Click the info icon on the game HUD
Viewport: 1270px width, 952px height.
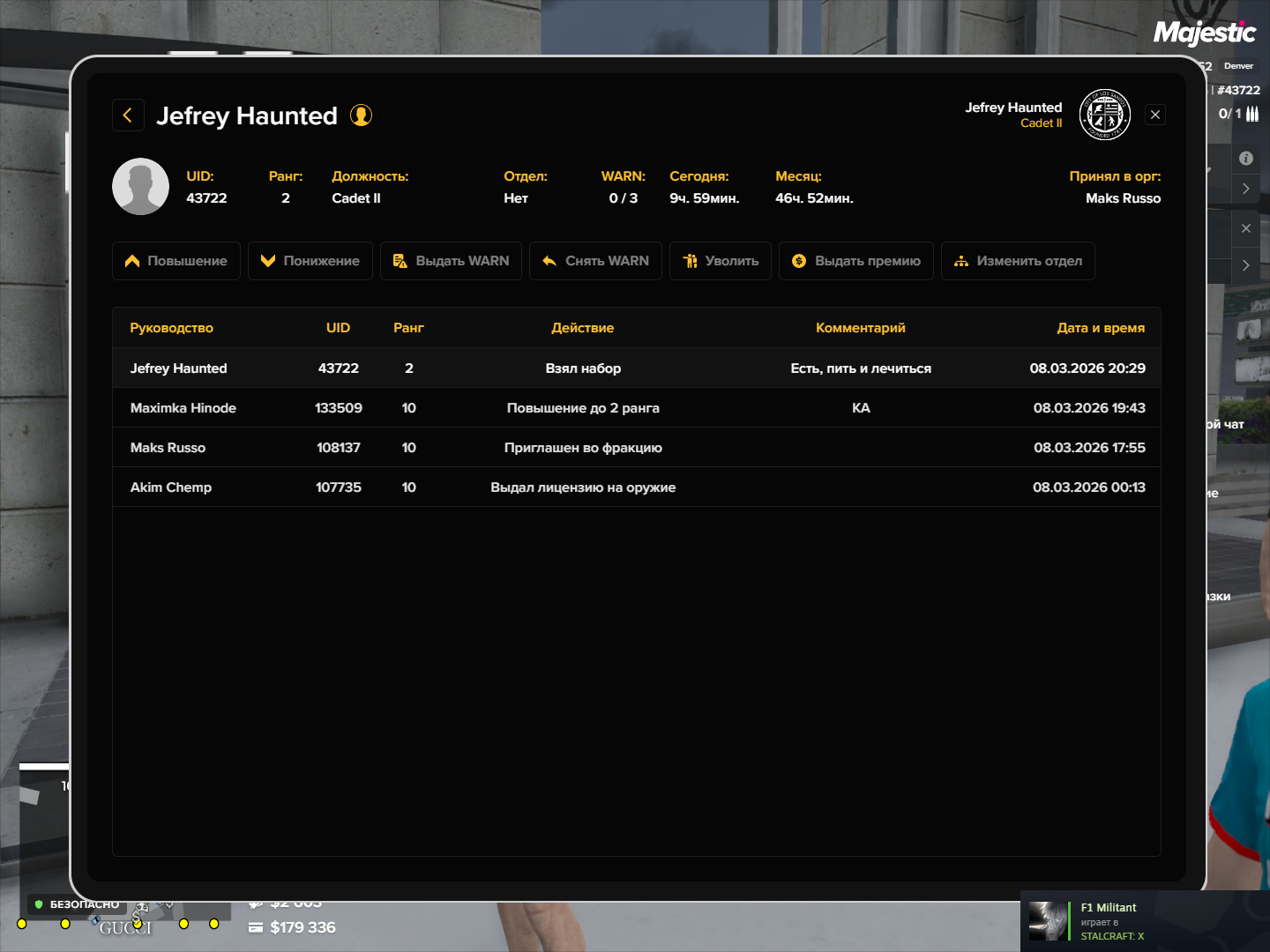1246,159
